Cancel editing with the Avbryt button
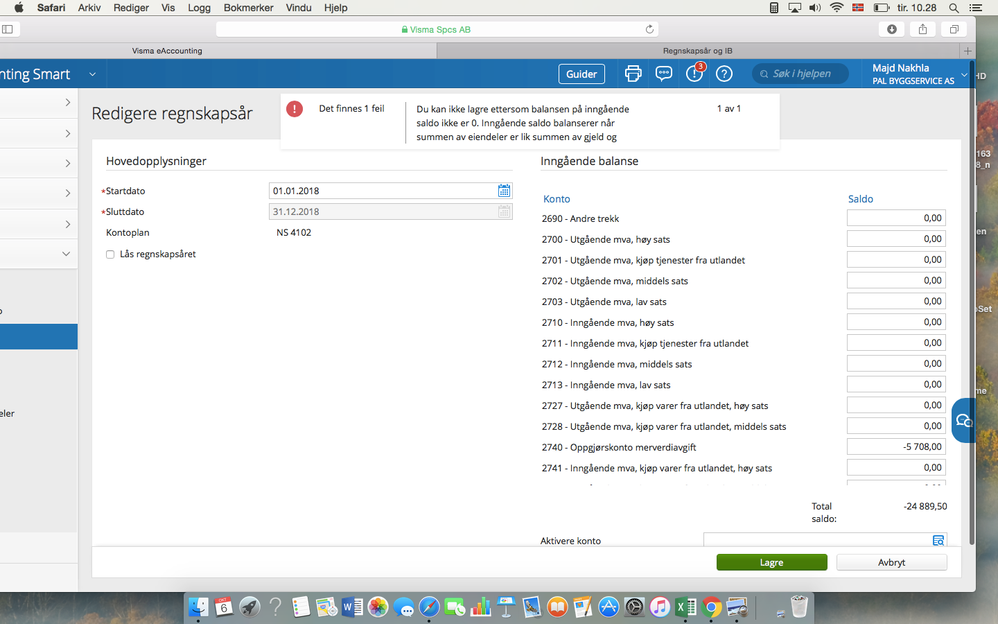 coord(891,562)
